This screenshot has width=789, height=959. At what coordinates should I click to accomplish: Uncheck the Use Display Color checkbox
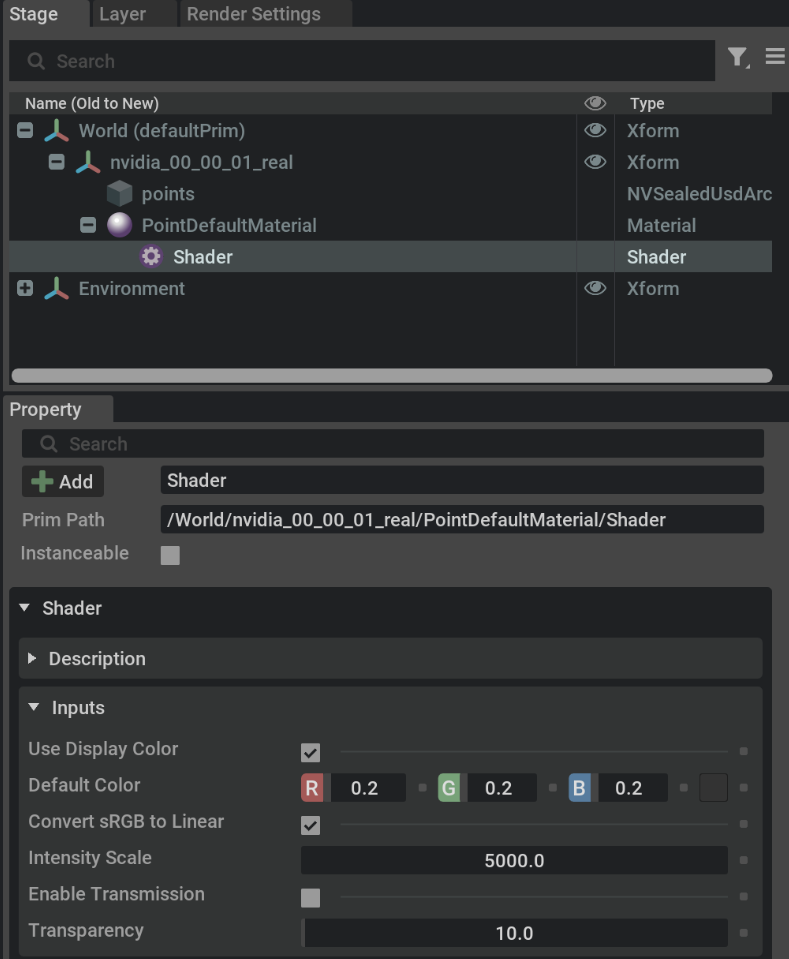310,749
